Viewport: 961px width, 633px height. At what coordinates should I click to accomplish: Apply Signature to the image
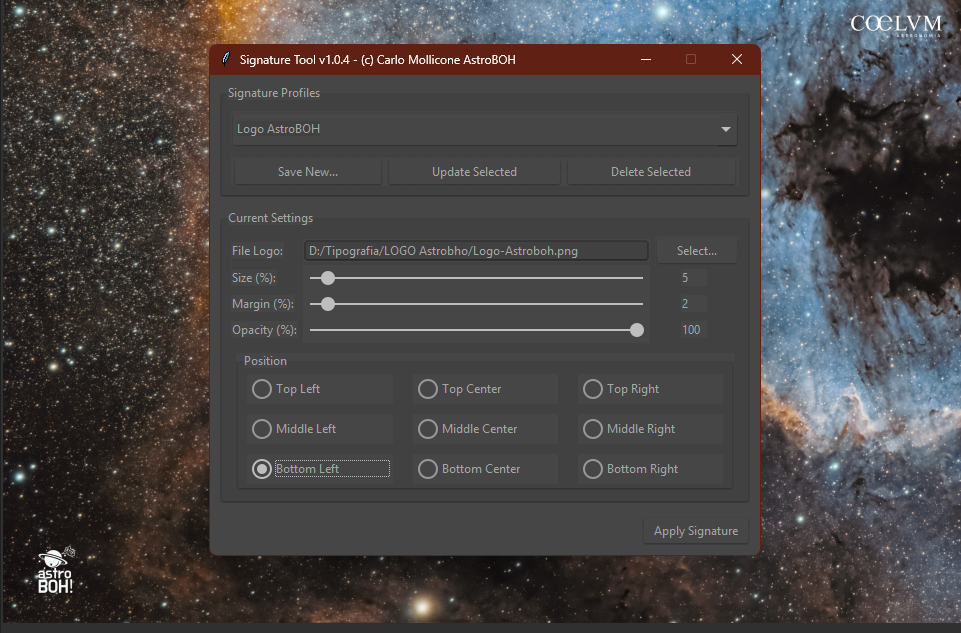695,531
